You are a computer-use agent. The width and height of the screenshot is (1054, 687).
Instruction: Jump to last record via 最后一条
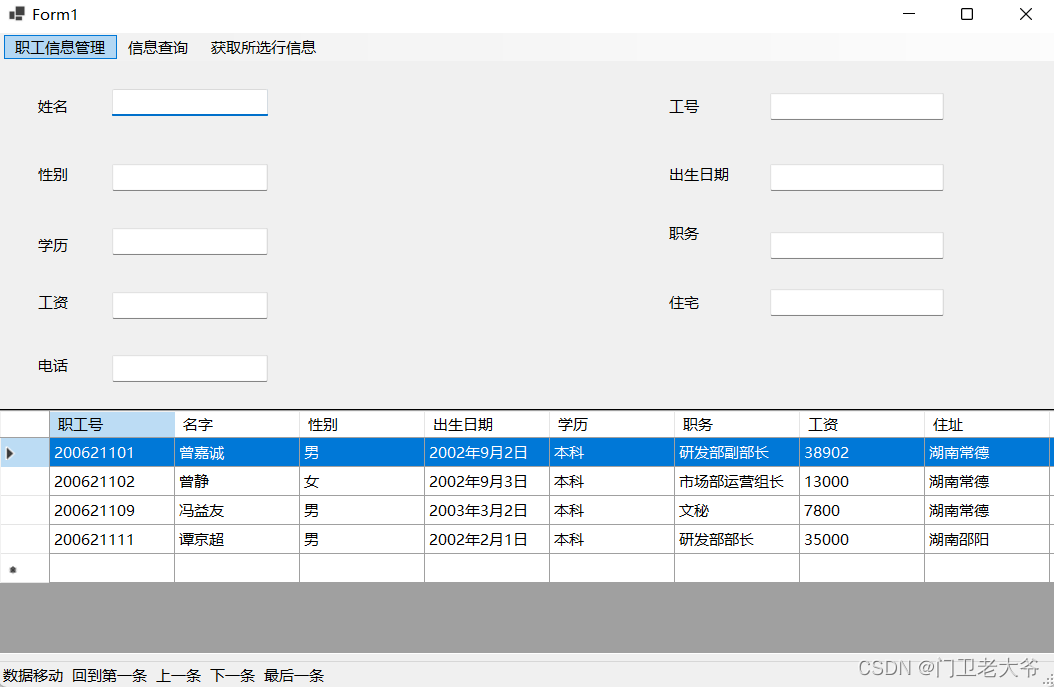294,676
